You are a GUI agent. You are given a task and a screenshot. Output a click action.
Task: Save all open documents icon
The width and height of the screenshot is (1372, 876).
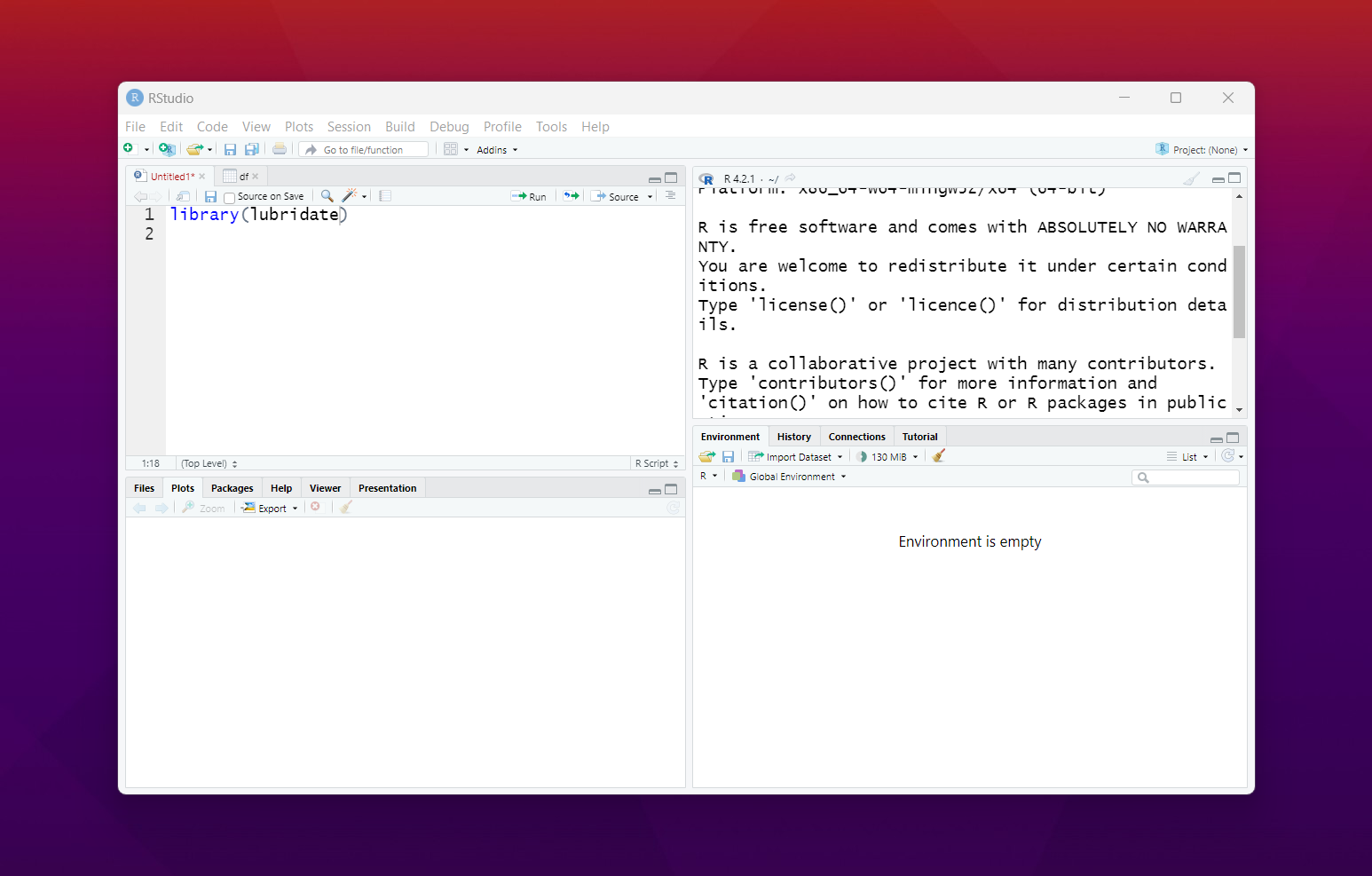point(252,149)
